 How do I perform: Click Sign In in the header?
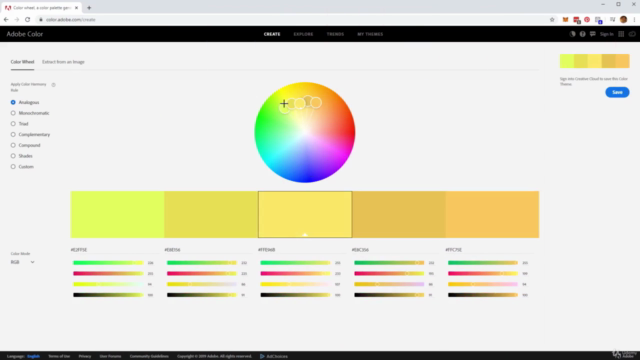point(607,34)
